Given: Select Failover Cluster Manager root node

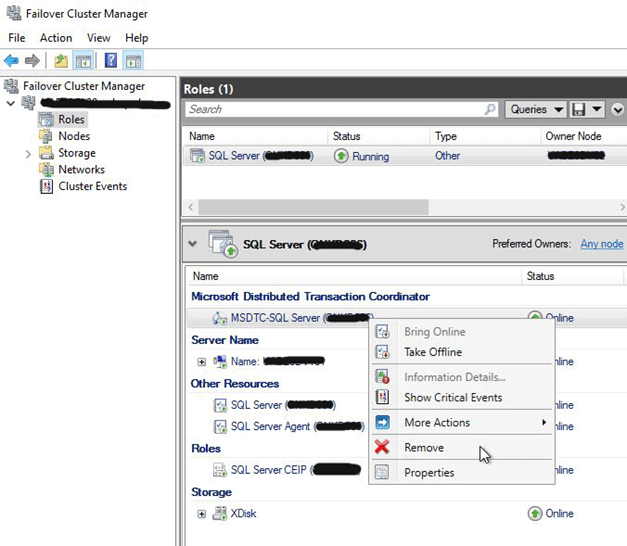Looking at the screenshot, I should [x=84, y=86].
